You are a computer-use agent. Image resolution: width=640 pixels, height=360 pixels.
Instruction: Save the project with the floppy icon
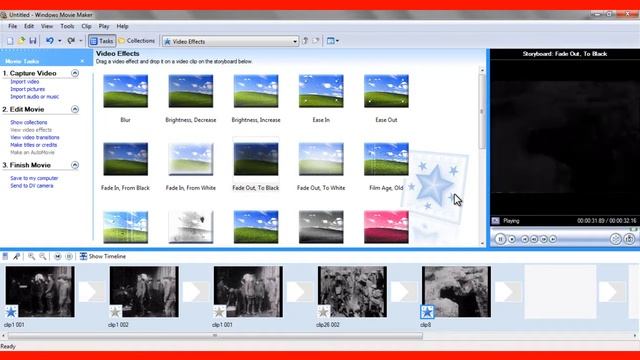(x=33, y=41)
